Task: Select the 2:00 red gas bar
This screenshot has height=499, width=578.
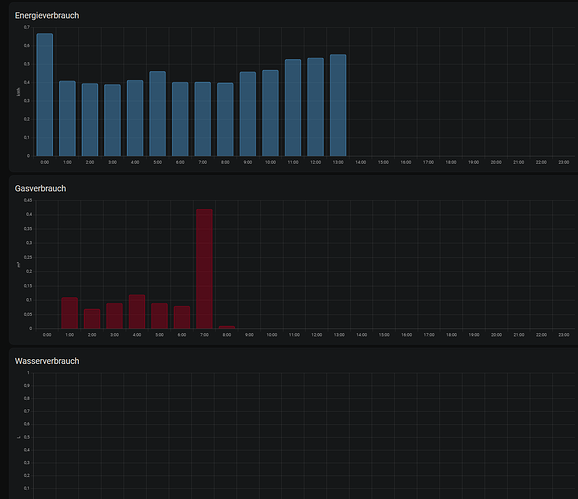Action: (x=92, y=319)
